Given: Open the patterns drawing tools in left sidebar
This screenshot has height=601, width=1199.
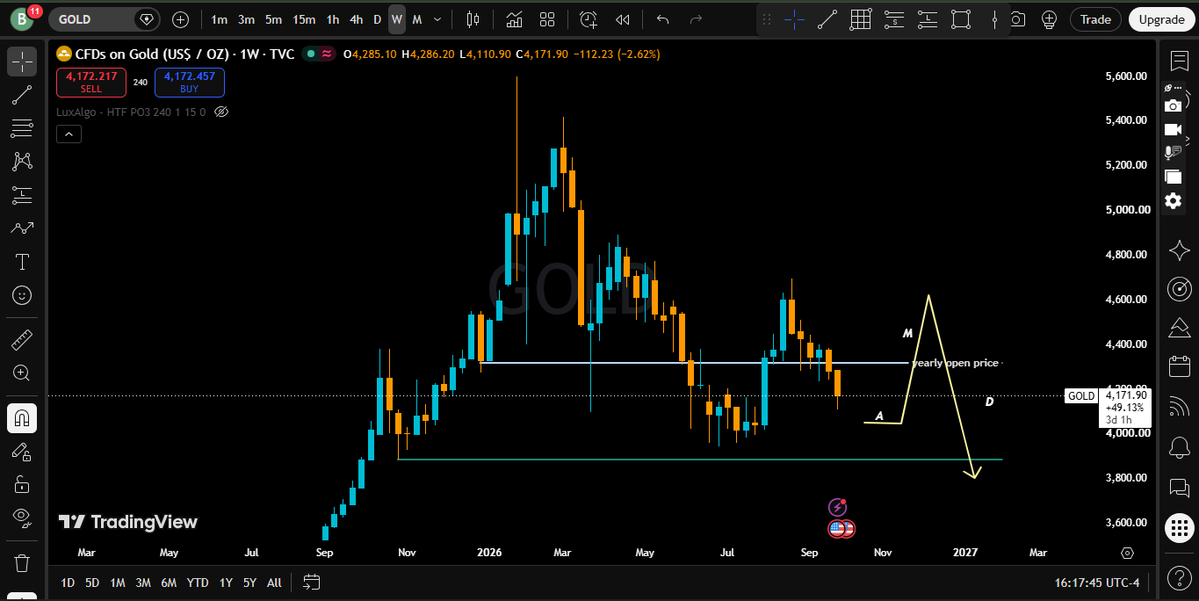Looking at the screenshot, I should click(22, 161).
